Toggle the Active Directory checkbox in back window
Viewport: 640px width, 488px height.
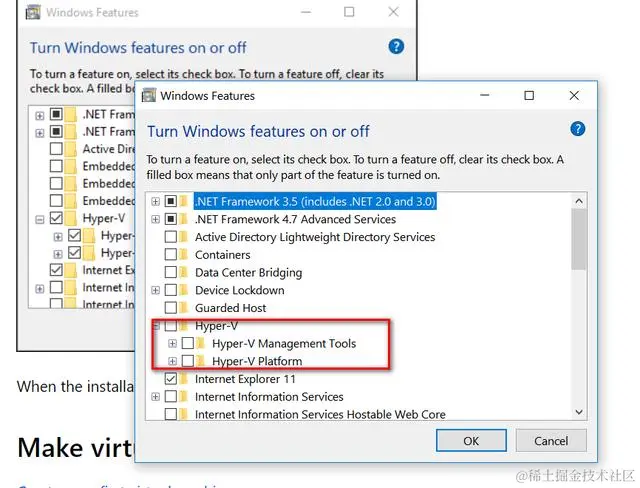tap(56, 149)
